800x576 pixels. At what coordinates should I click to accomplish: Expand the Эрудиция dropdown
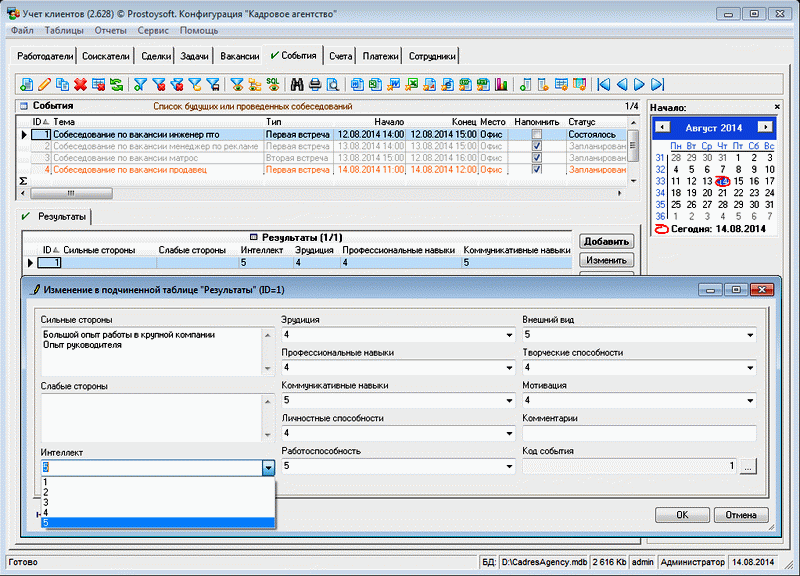coord(508,335)
